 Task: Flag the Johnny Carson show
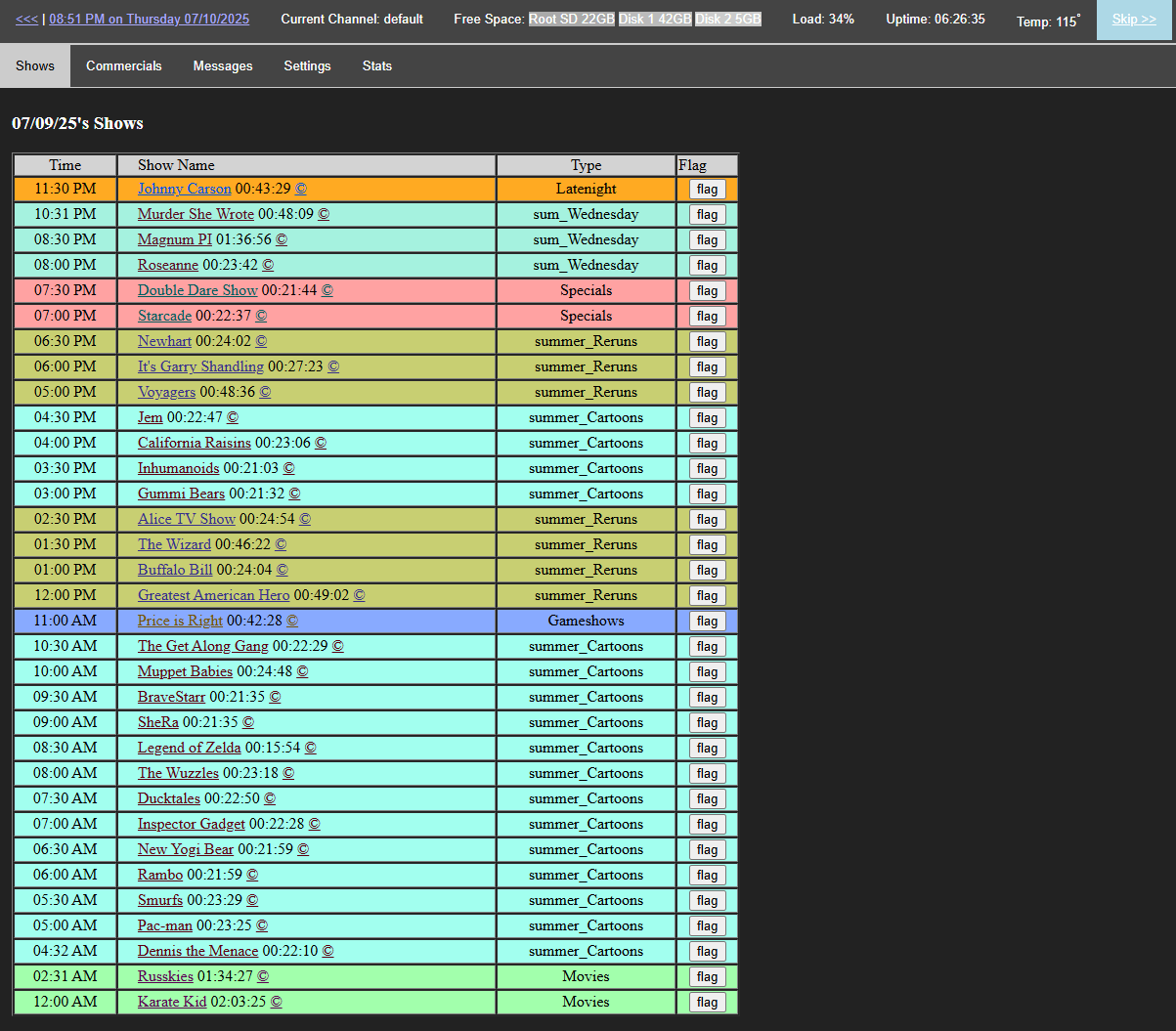tap(708, 190)
